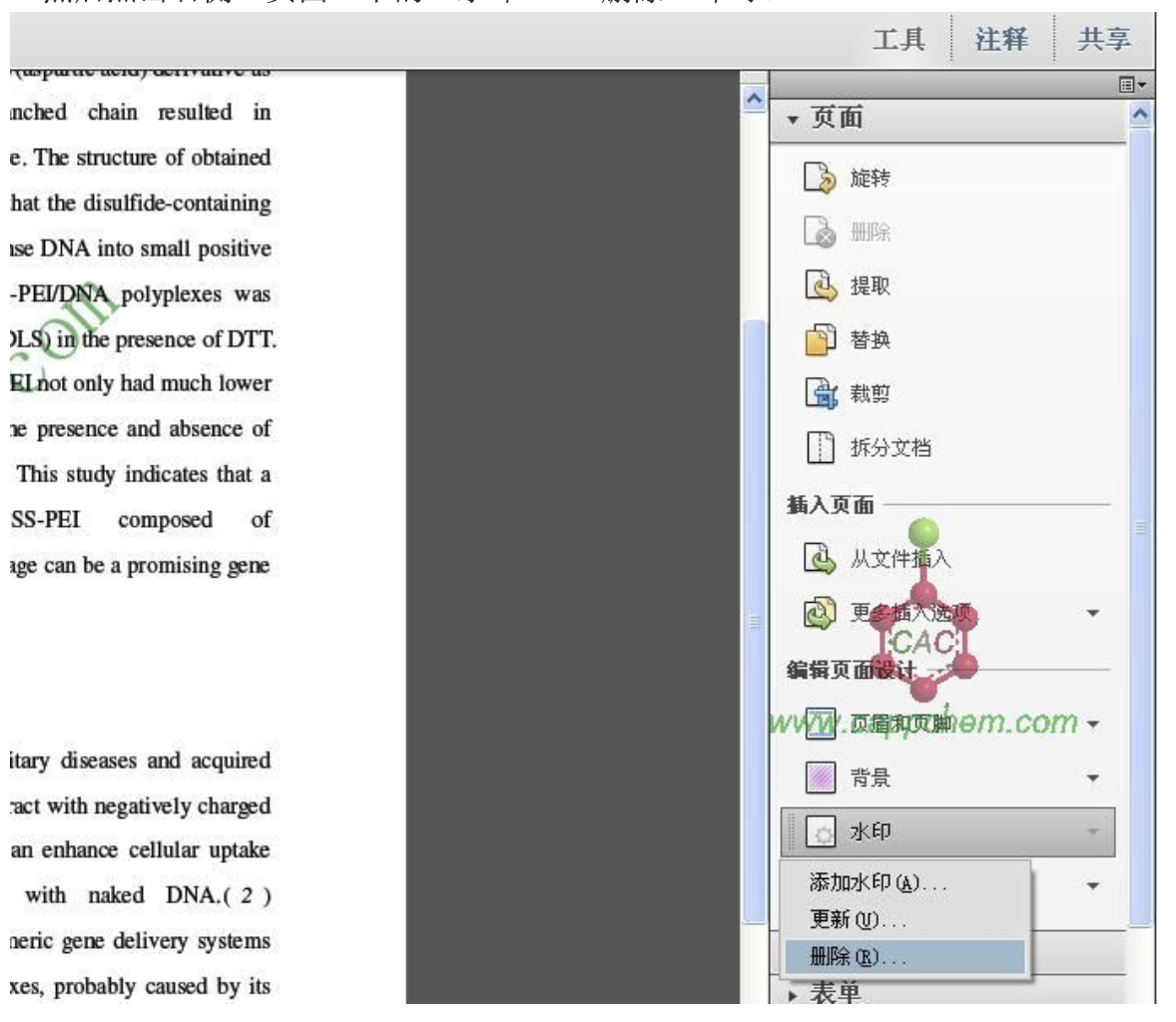The width and height of the screenshot is (1176, 1022).
Task: Click the document scrollbar up arrow
Action: [x=755, y=98]
